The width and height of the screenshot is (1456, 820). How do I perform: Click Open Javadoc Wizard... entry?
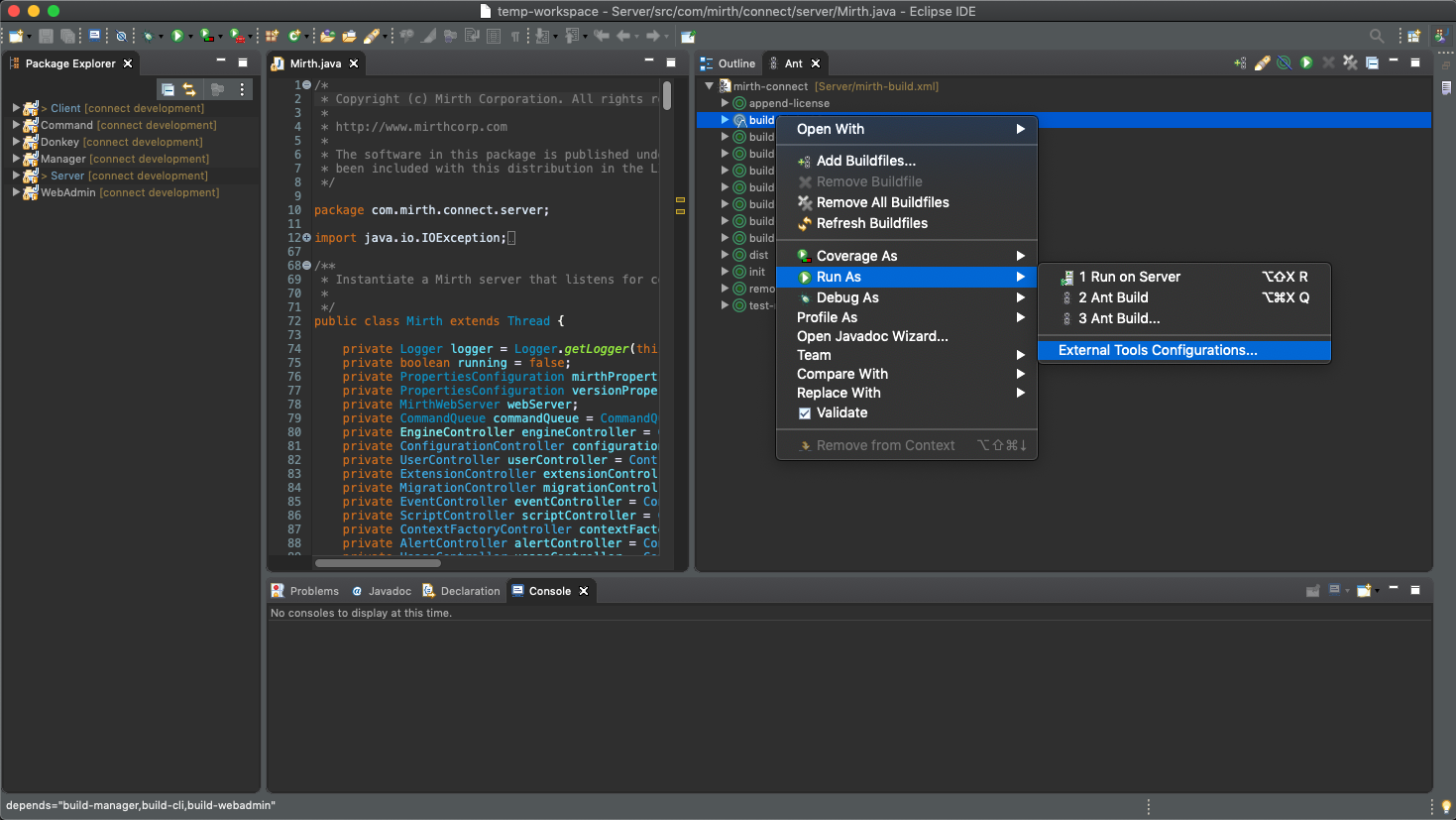(x=907, y=336)
